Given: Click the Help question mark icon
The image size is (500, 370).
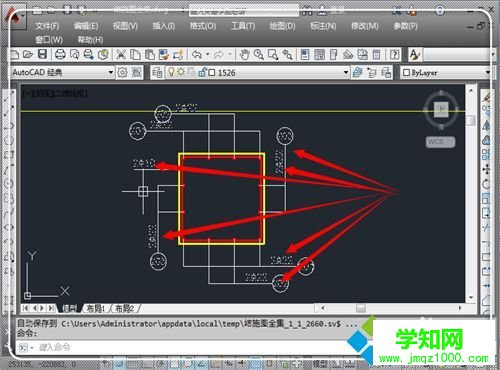Looking at the screenshot, I should pos(394,54).
